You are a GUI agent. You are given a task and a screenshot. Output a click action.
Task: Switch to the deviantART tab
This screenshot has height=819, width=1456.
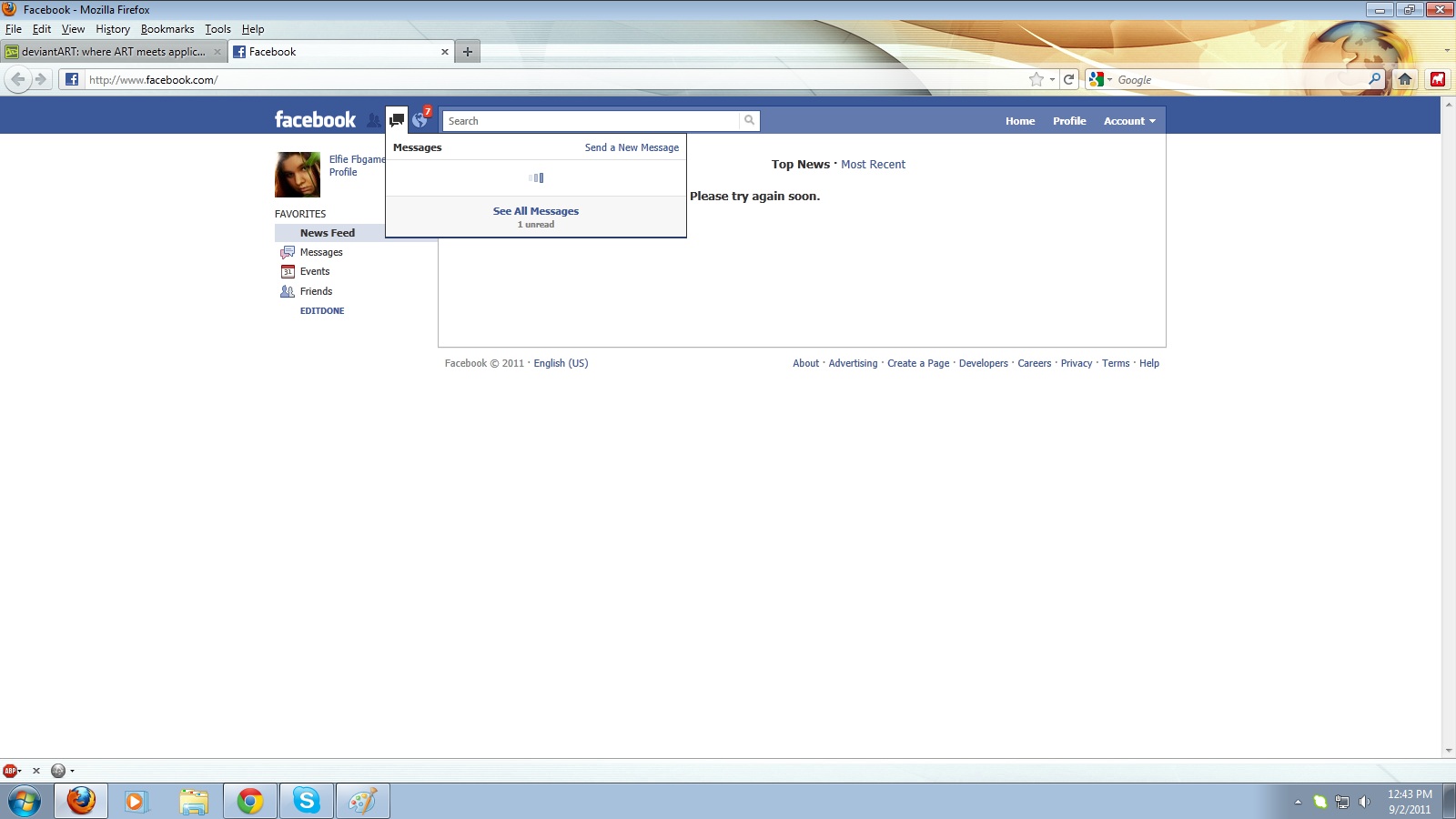[x=114, y=52]
